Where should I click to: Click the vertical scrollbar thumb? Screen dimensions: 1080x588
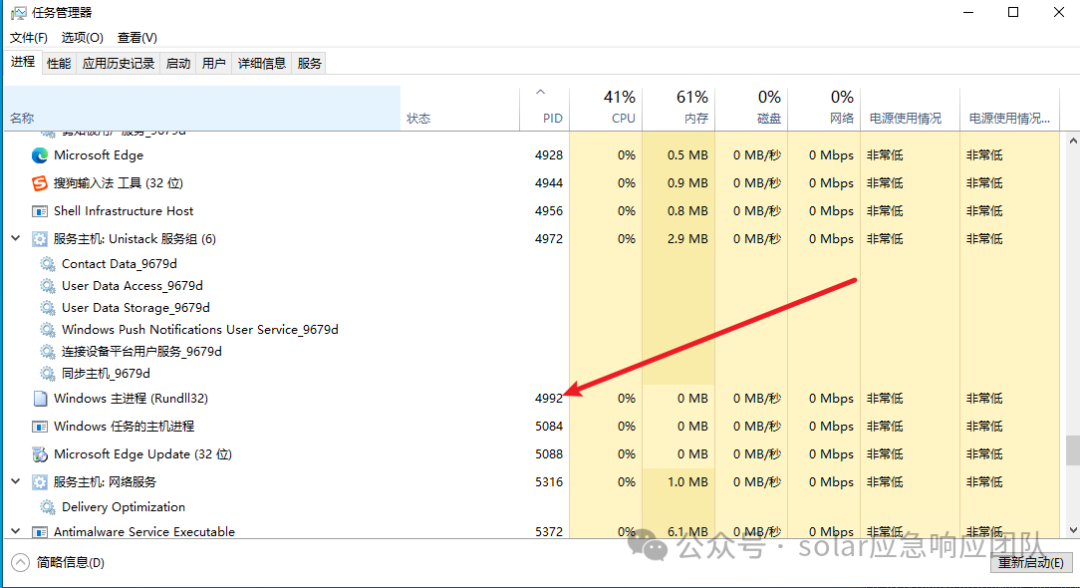point(1072,450)
